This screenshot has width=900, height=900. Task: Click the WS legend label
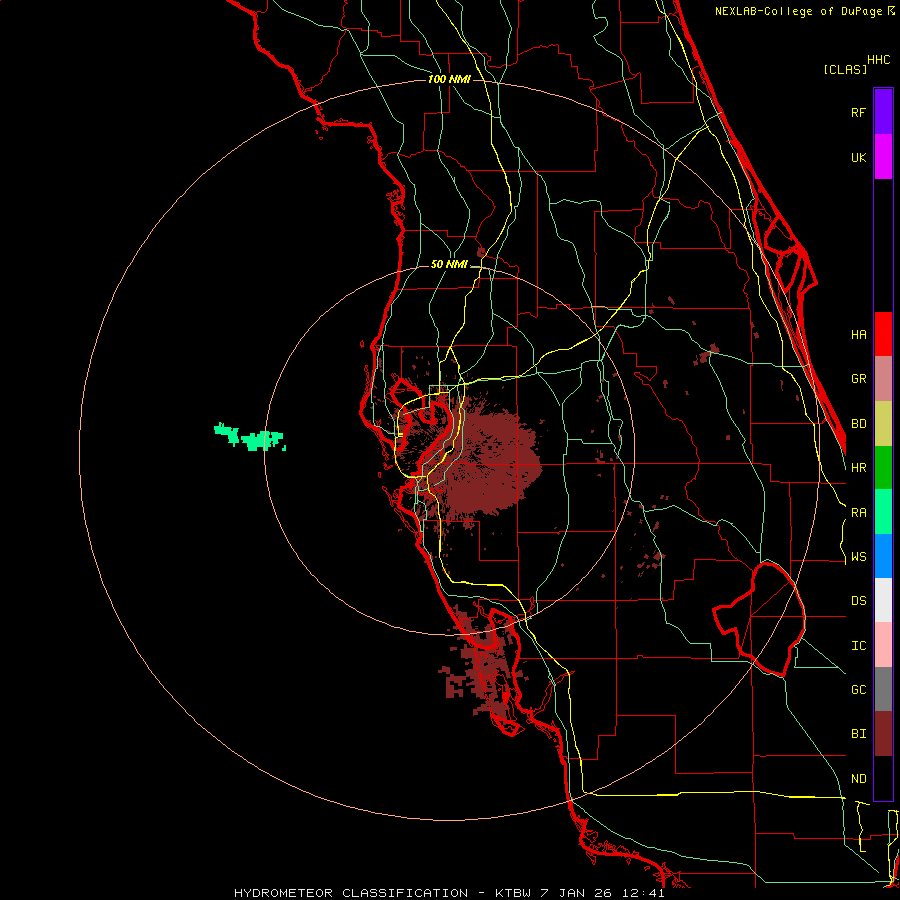858,557
